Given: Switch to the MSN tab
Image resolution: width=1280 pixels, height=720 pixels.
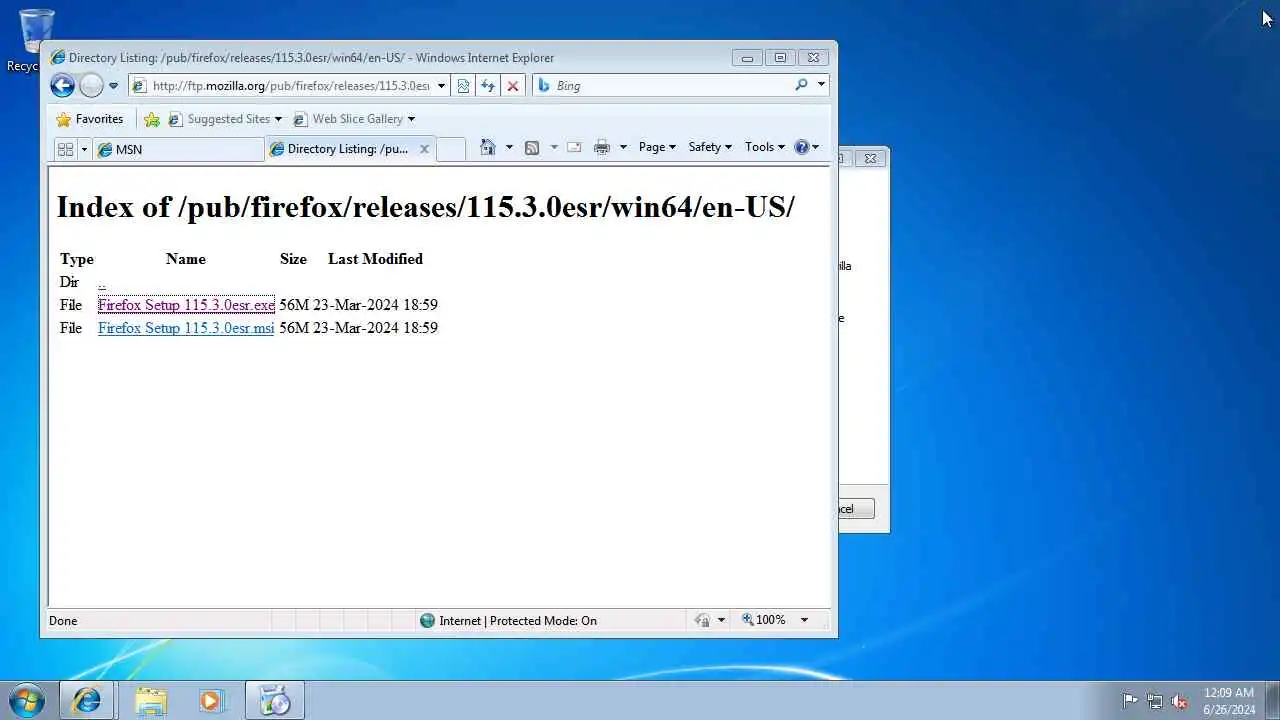Looking at the screenshot, I should (178, 149).
